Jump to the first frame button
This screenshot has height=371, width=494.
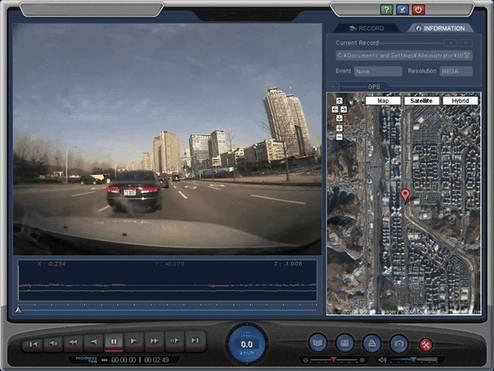pos(33,343)
